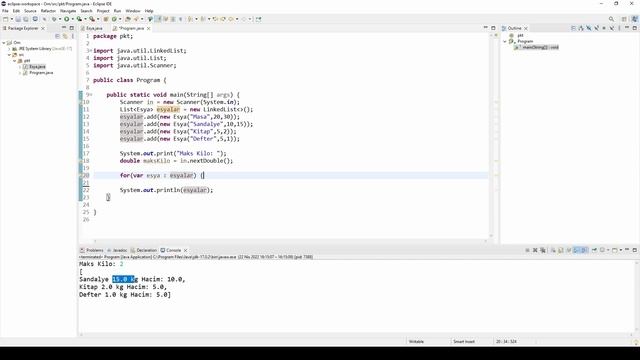This screenshot has height=360, width=640.
Task: Open the Project menu
Action: coord(103,11)
